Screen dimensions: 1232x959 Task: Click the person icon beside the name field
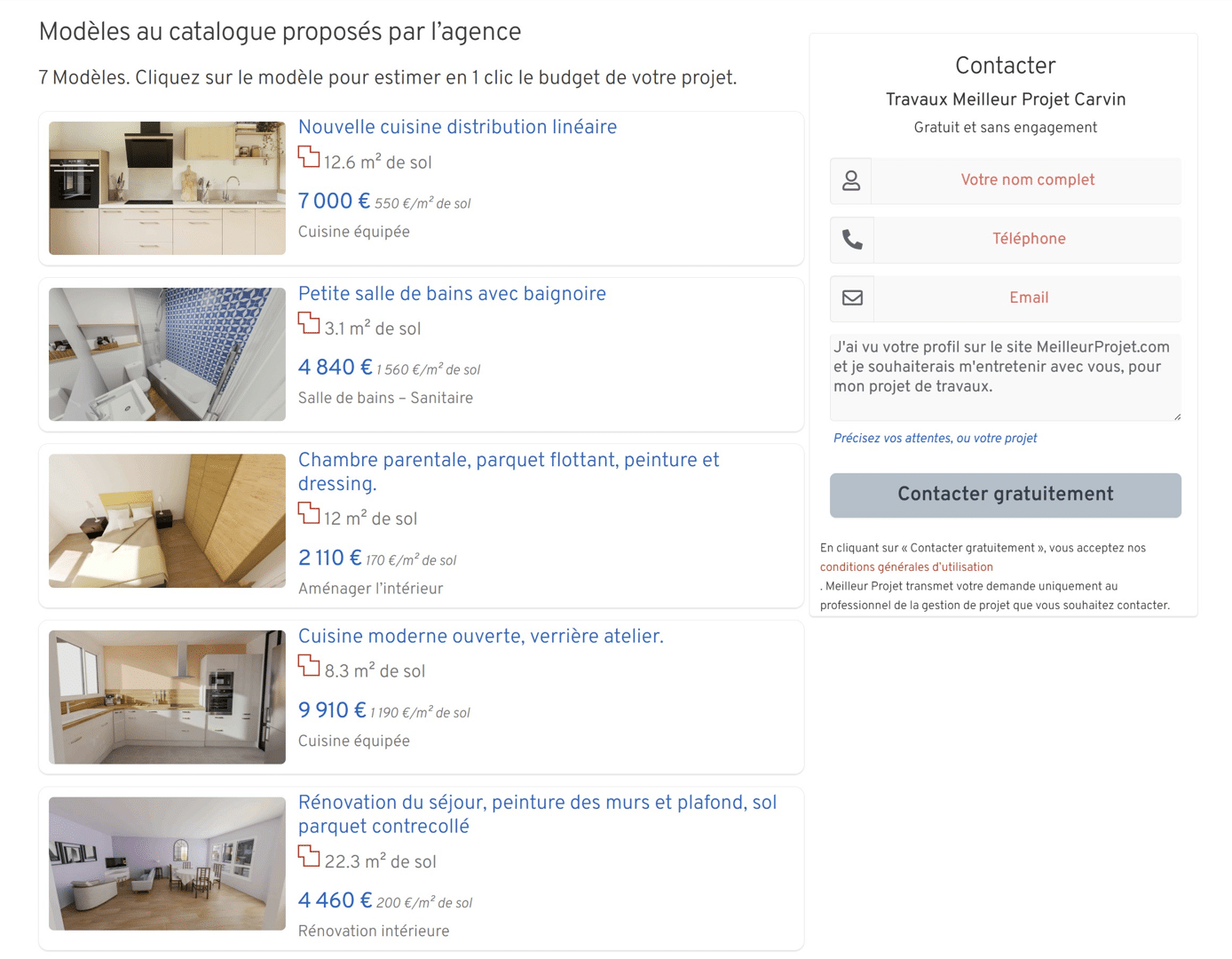point(851,180)
